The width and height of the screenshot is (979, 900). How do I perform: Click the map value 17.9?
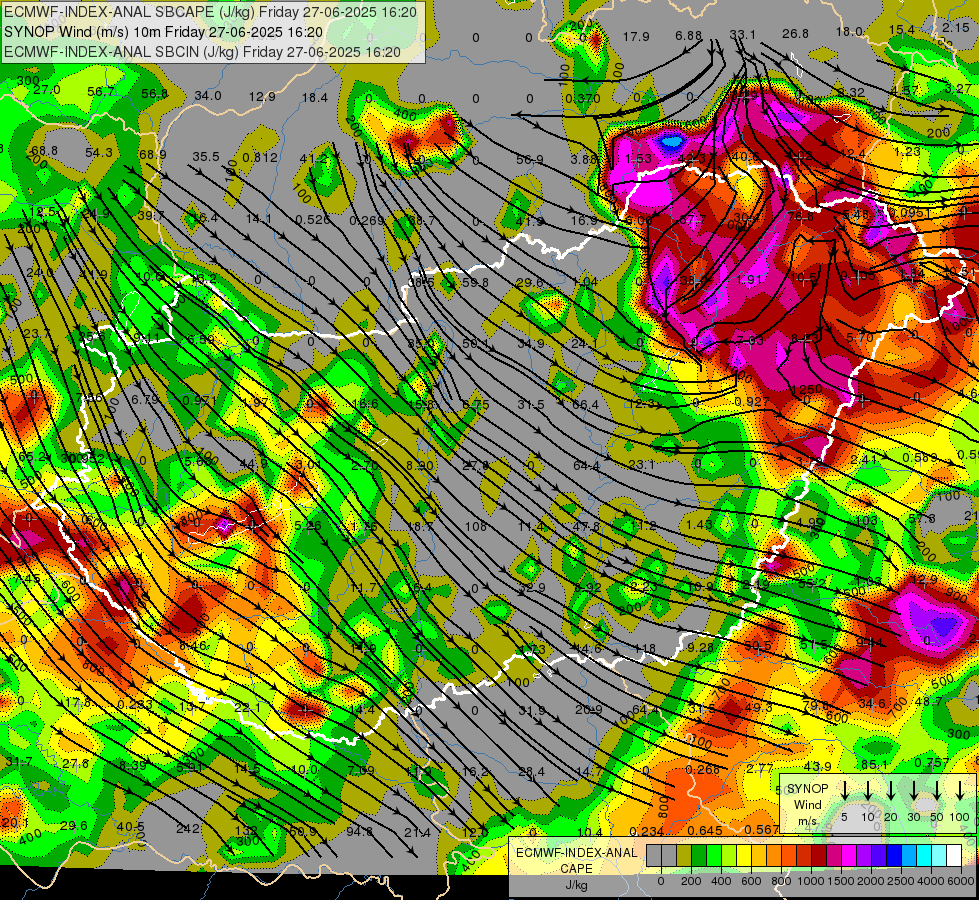click(636, 37)
